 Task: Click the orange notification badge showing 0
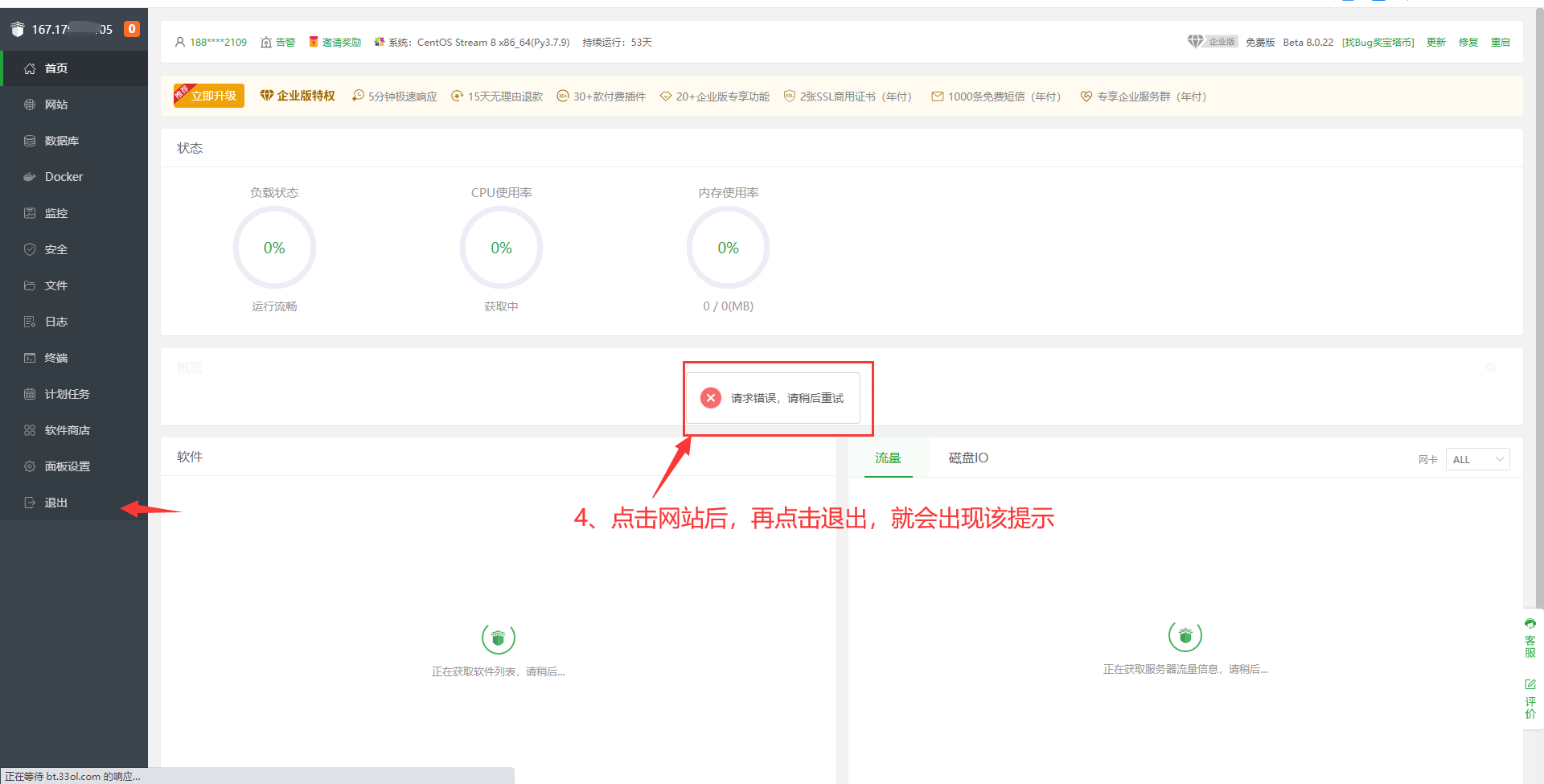tap(132, 29)
